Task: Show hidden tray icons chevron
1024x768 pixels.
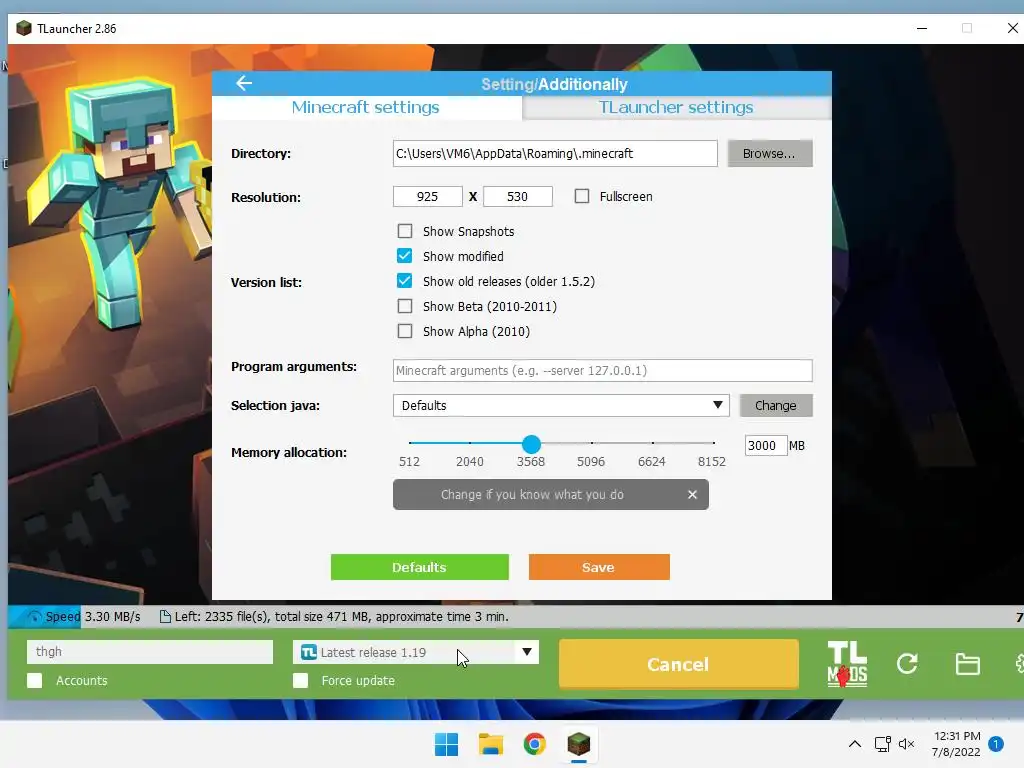Action: coord(855,744)
